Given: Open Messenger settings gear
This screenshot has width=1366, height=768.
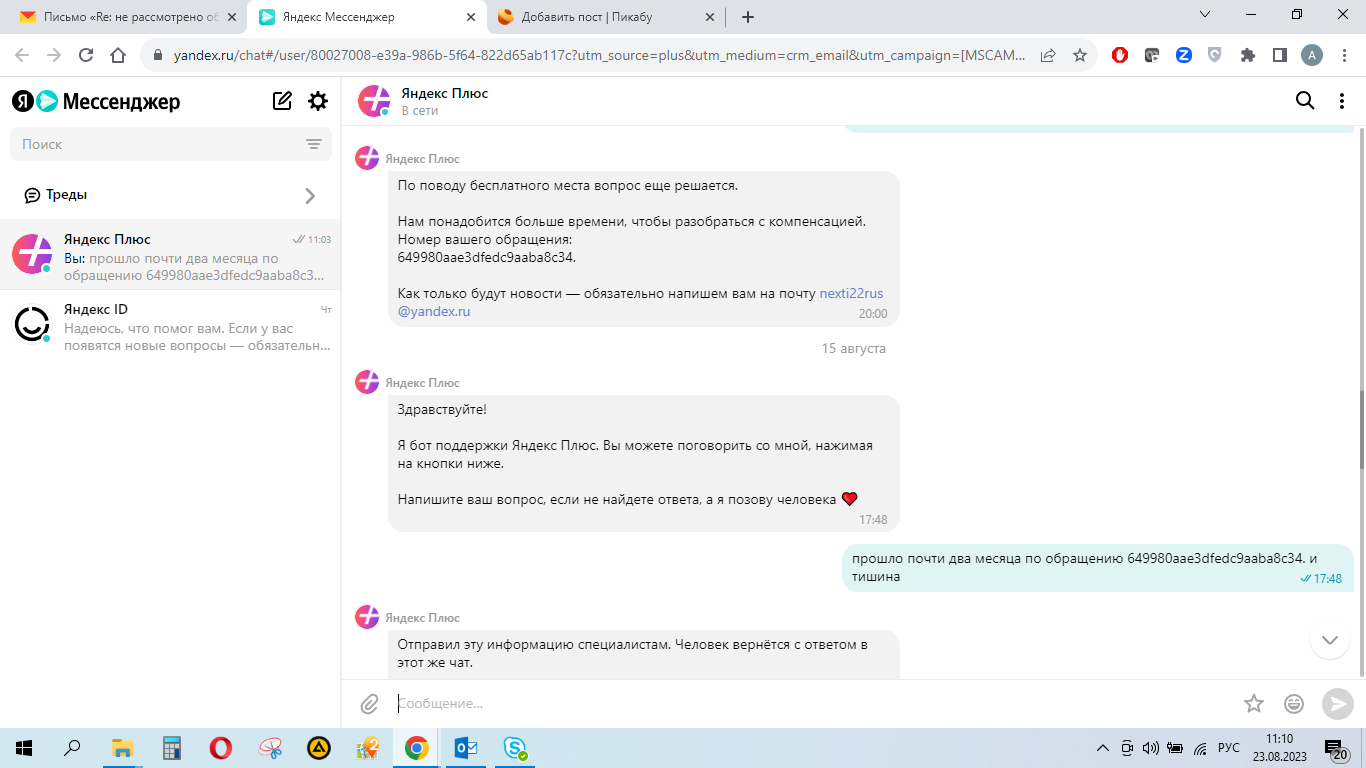Looking at the screenshot, I should [318, 101].
